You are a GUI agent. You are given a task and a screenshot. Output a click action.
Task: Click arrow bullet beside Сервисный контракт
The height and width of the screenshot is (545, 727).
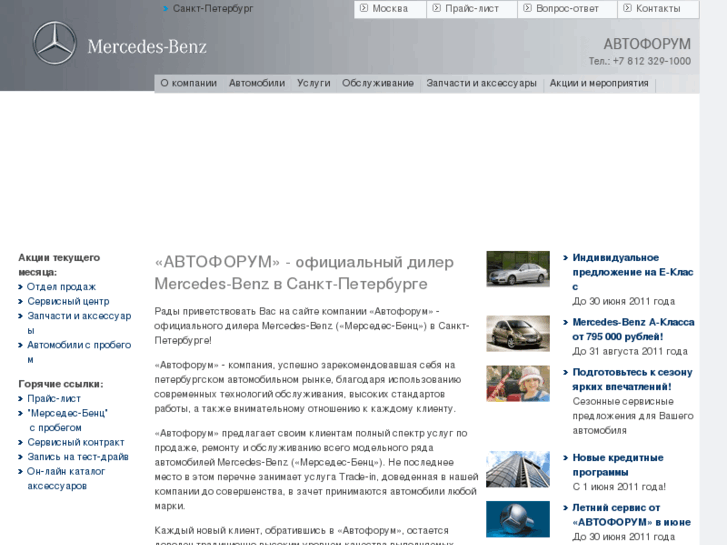point(20,442)
